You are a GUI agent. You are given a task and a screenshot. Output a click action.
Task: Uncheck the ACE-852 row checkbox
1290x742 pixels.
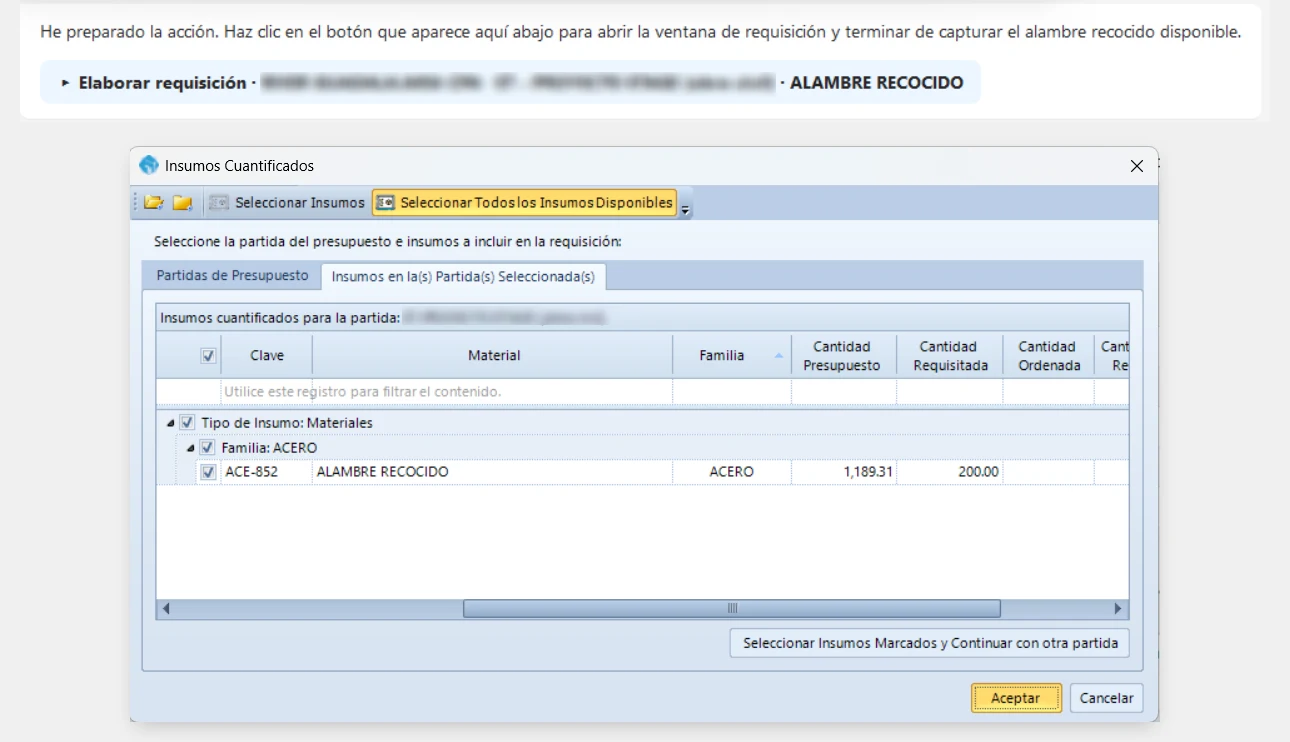209,472
